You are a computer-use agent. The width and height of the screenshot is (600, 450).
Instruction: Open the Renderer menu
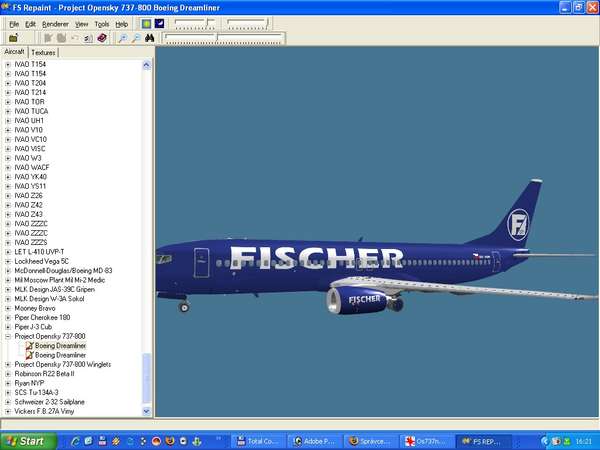pos(55,24)
